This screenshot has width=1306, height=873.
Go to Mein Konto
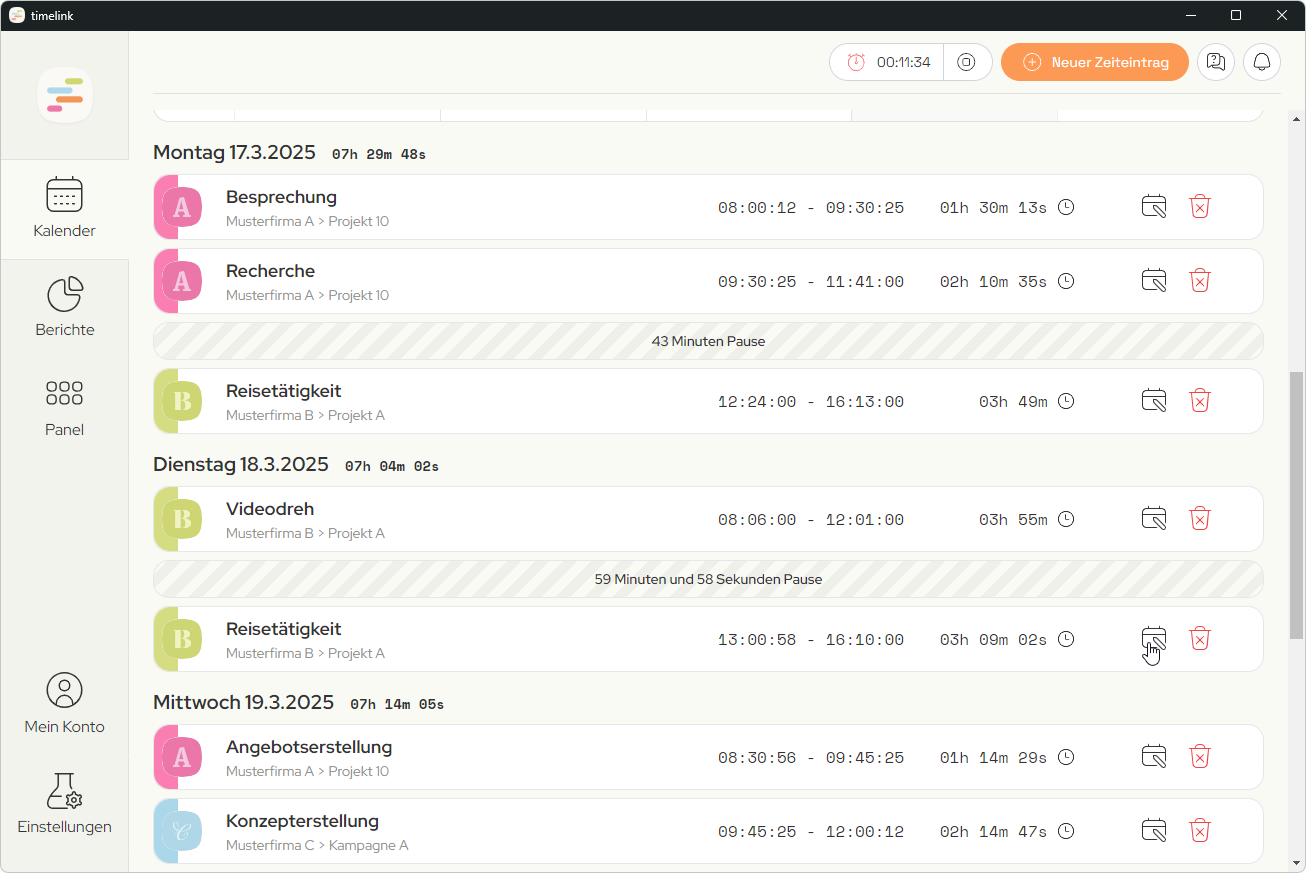click(65, 705)
